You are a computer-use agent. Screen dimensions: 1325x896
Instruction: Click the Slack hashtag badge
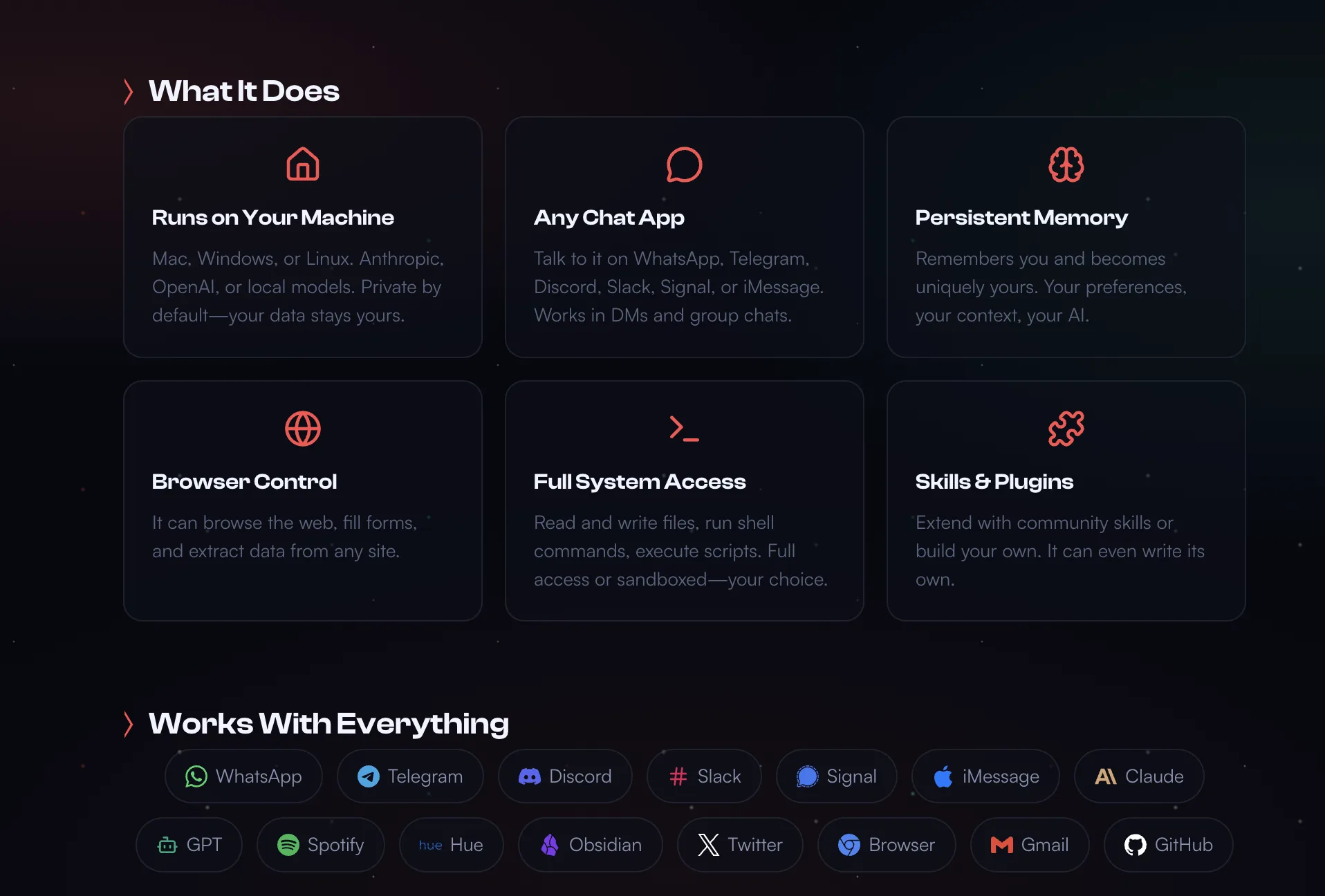click(704, 776)
